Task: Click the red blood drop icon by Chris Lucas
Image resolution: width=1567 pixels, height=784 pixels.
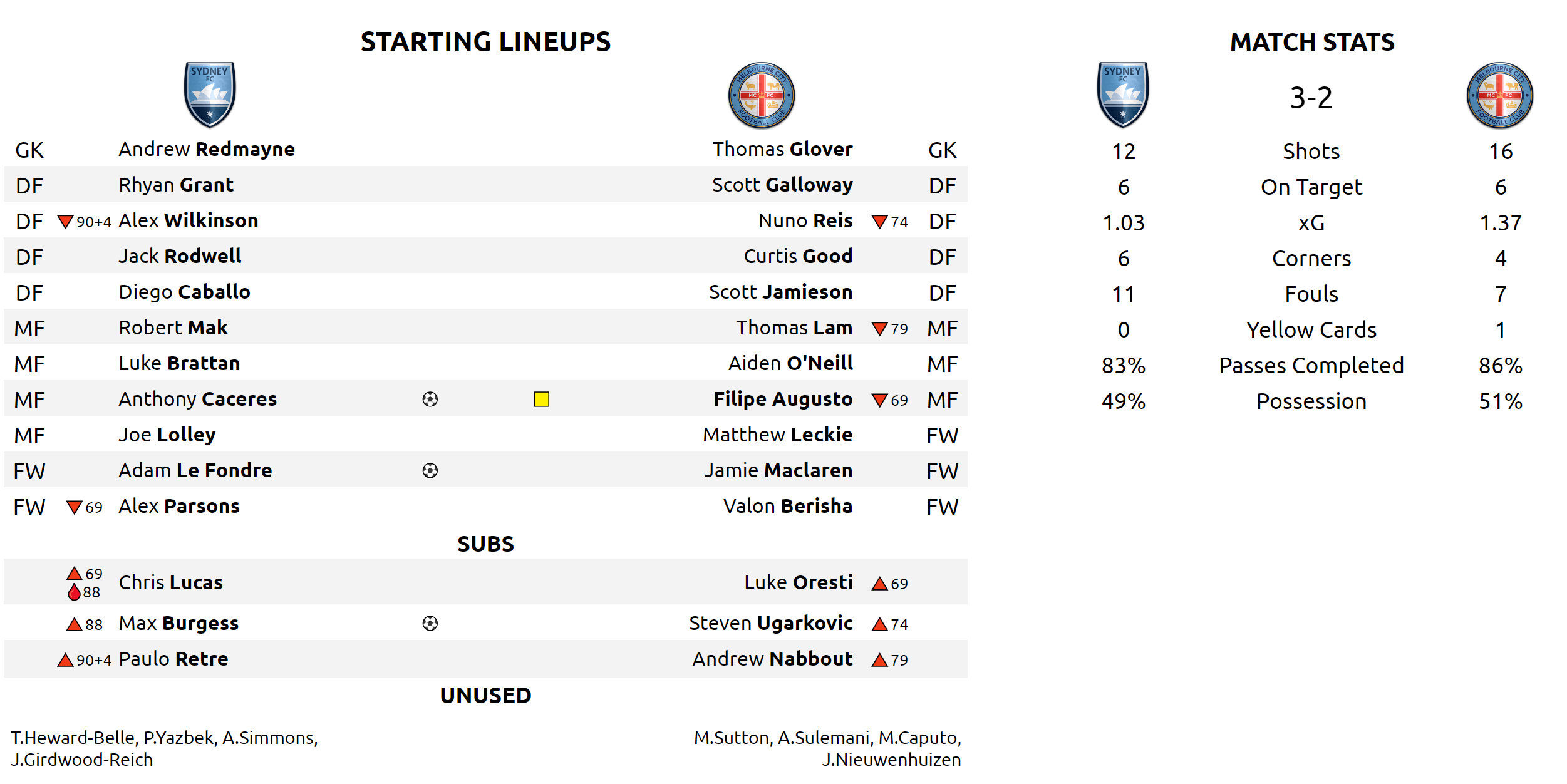Action: (75, 592)
